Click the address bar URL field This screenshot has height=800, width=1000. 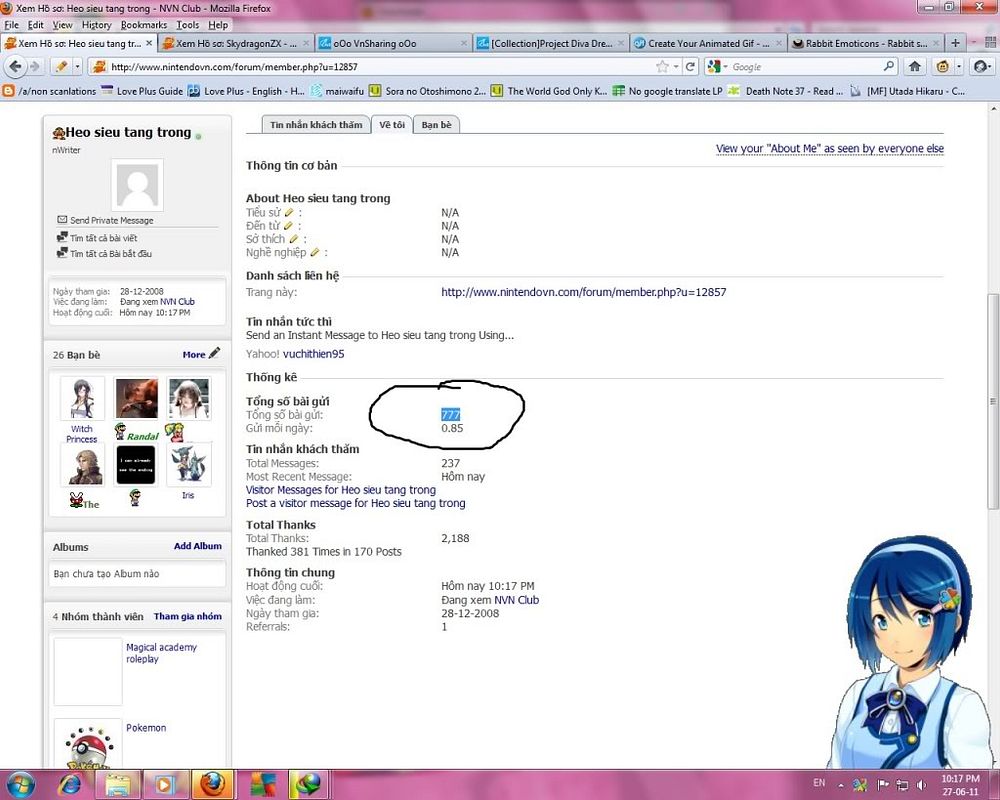pos(381,66)
